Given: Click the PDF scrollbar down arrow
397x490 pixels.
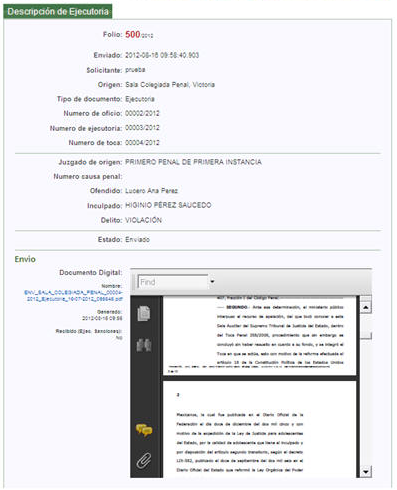Looking at the screenshot, I should click(366, 472).
